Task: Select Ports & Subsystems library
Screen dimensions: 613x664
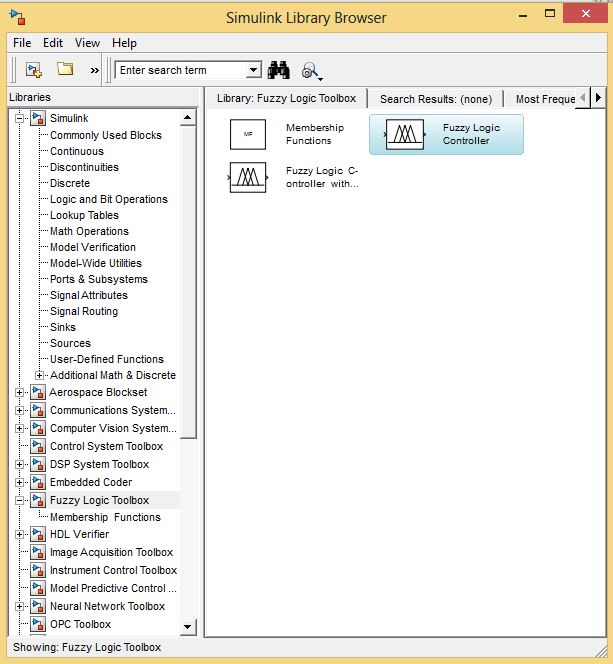Action: pos(99,279)
